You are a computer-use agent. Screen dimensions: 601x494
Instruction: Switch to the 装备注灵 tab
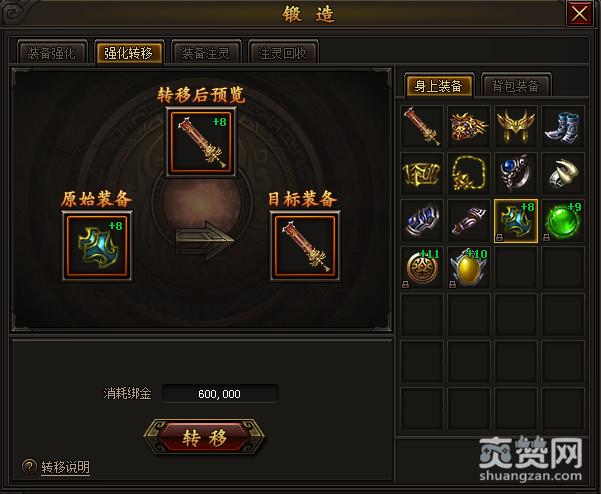(x=206, y=53)
